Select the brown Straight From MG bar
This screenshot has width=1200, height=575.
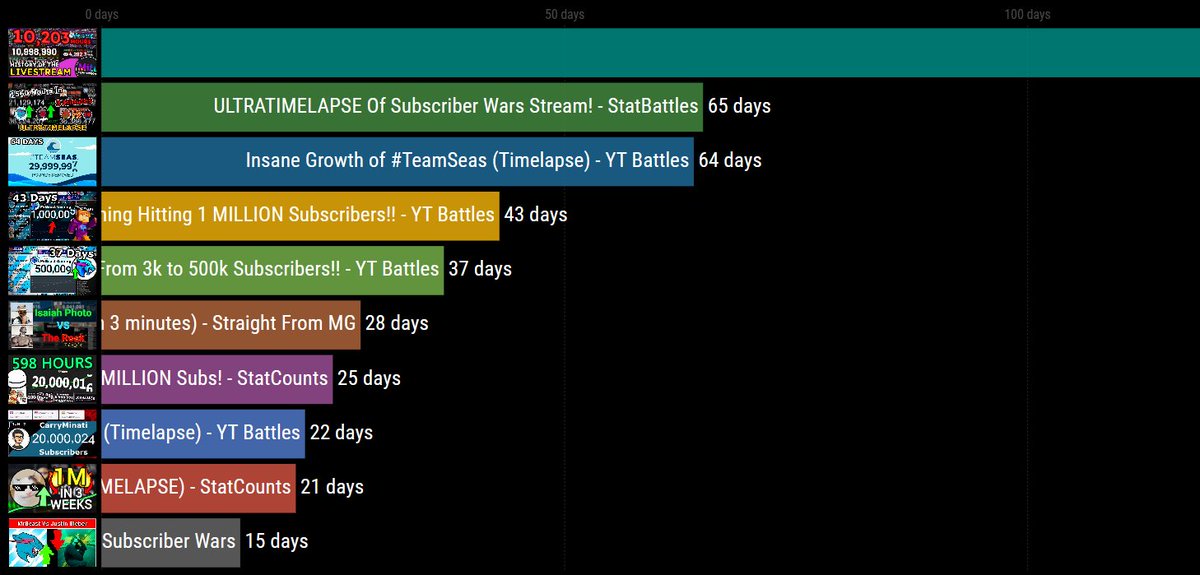[x=231, y=325]
